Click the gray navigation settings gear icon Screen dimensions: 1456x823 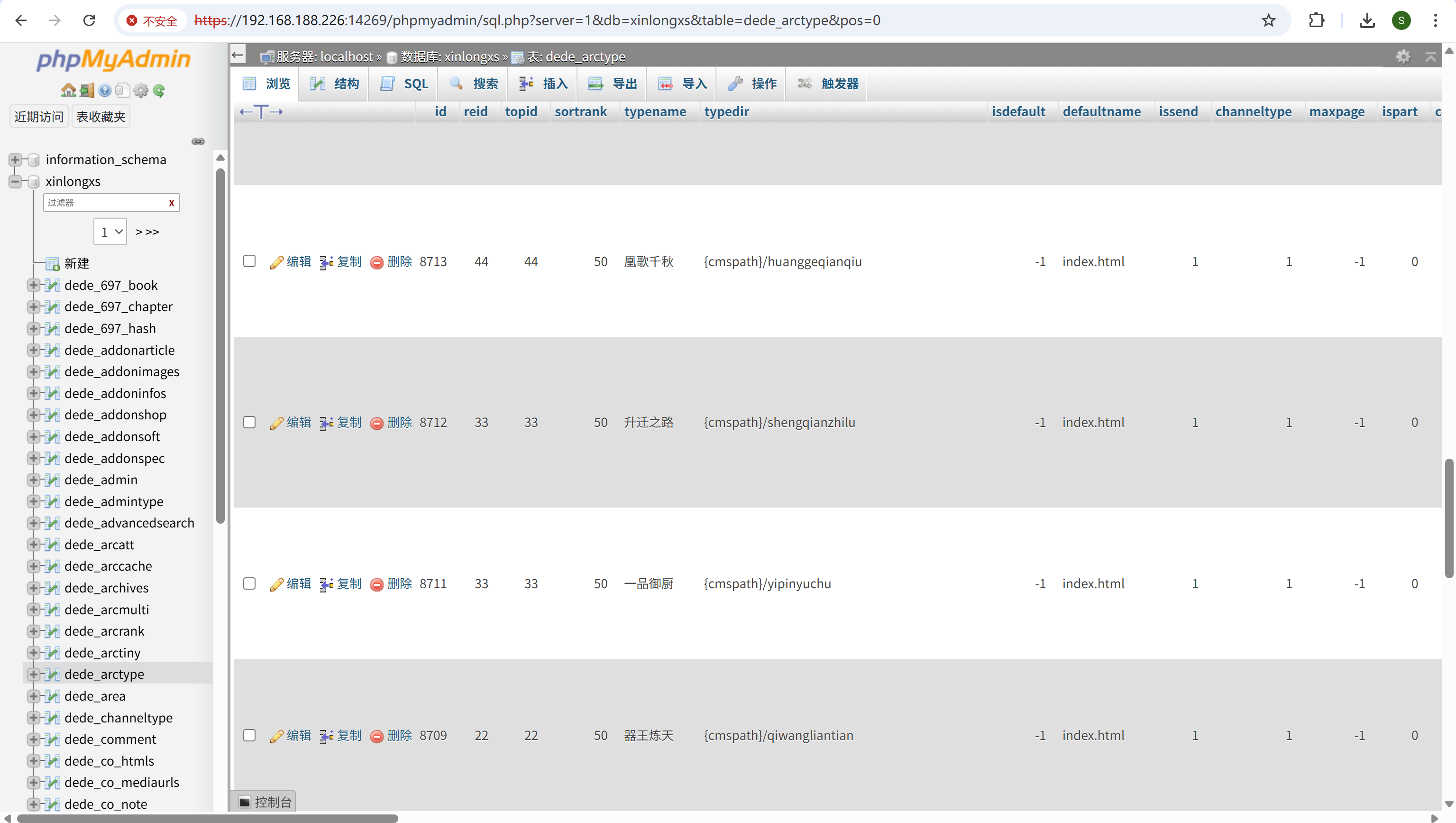pos(141,91)
